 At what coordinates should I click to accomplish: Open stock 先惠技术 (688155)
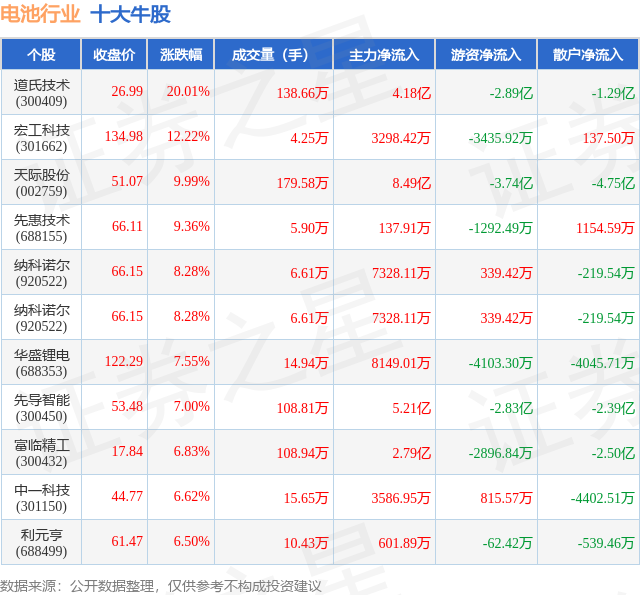[41, 228]
